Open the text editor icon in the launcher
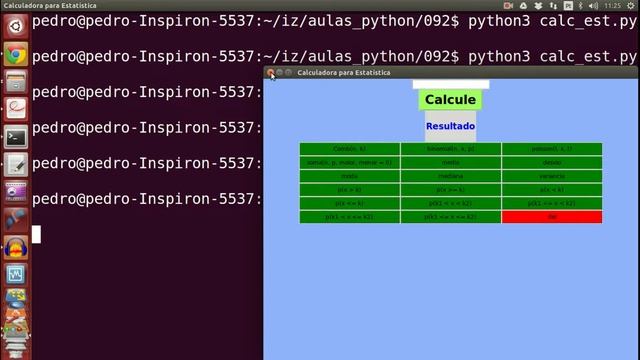Image resolution: width=640 pixels, height=360 pixels. [x=16, y=164]
